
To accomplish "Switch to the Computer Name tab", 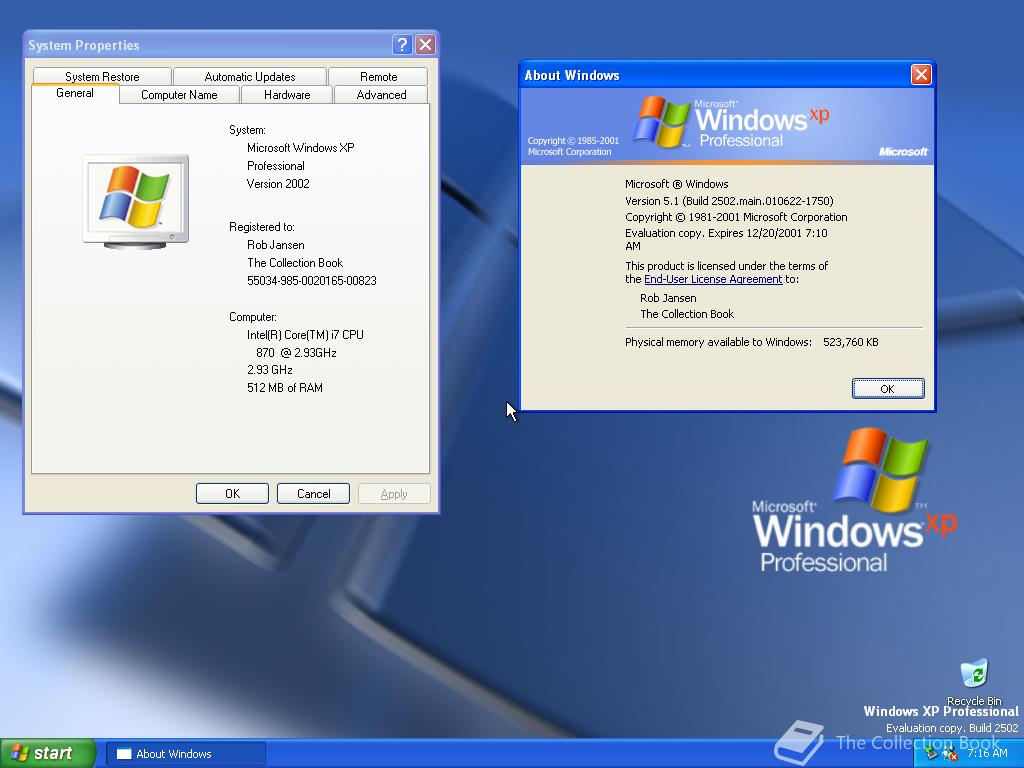I will click(x=179, y=95).
